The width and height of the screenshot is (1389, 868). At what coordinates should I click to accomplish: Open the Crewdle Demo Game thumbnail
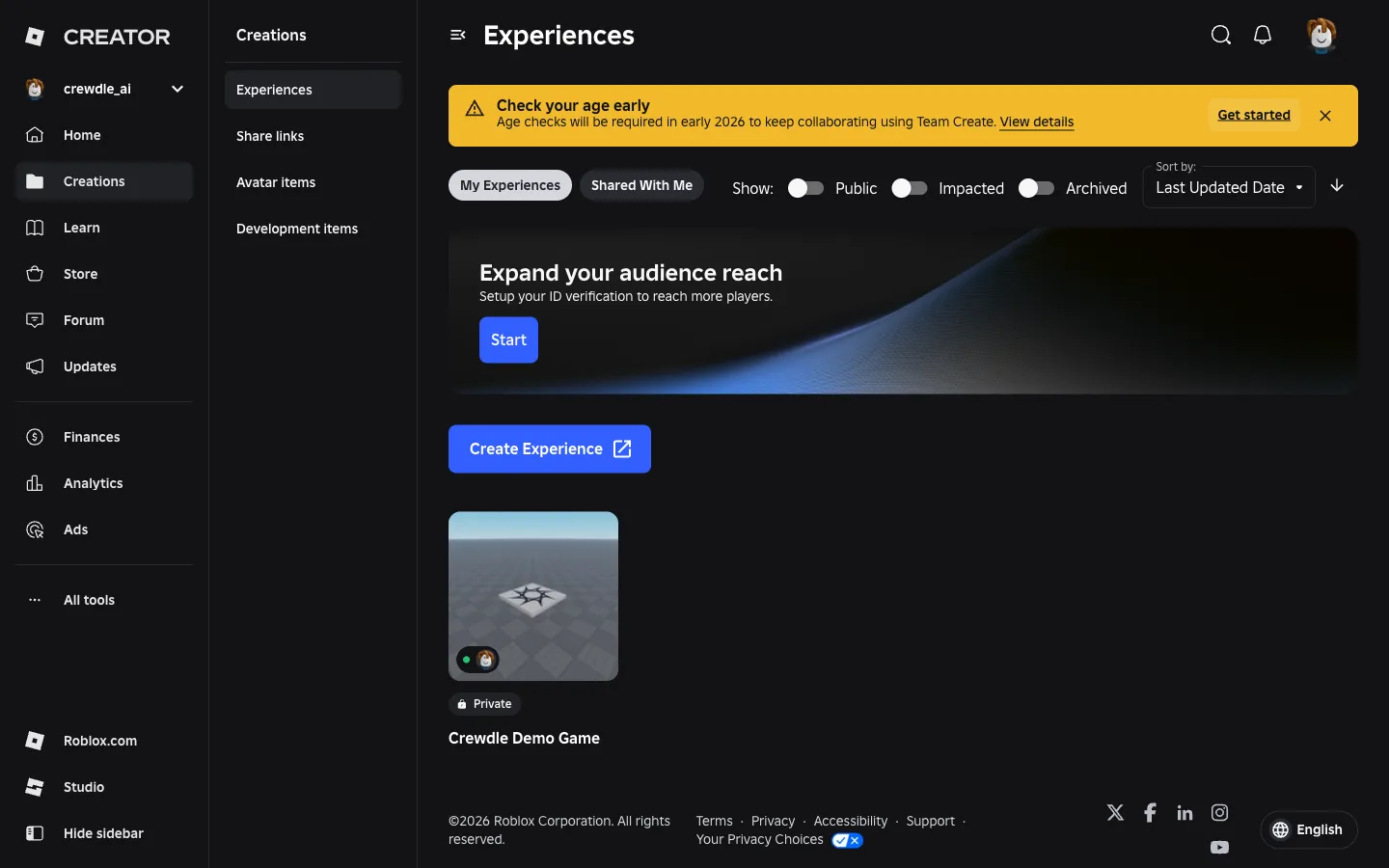[x=533, y=596]
